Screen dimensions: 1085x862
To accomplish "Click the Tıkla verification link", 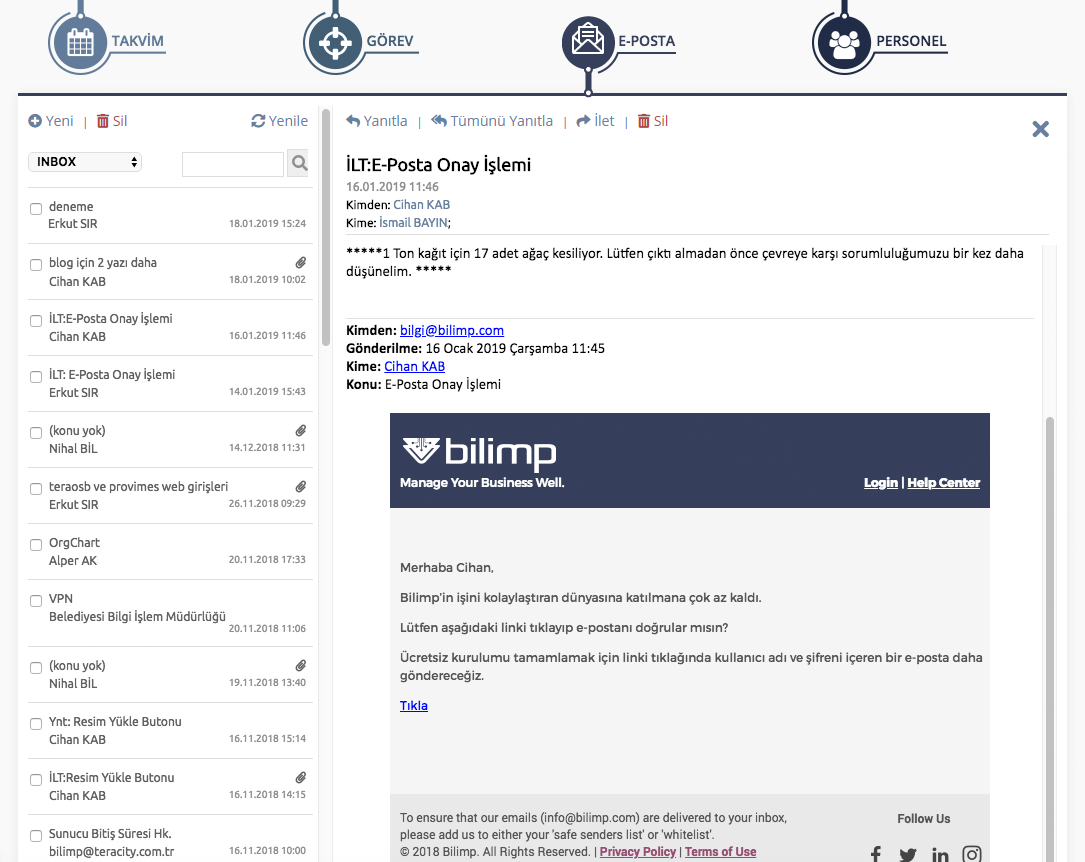I will pos(413,706).
